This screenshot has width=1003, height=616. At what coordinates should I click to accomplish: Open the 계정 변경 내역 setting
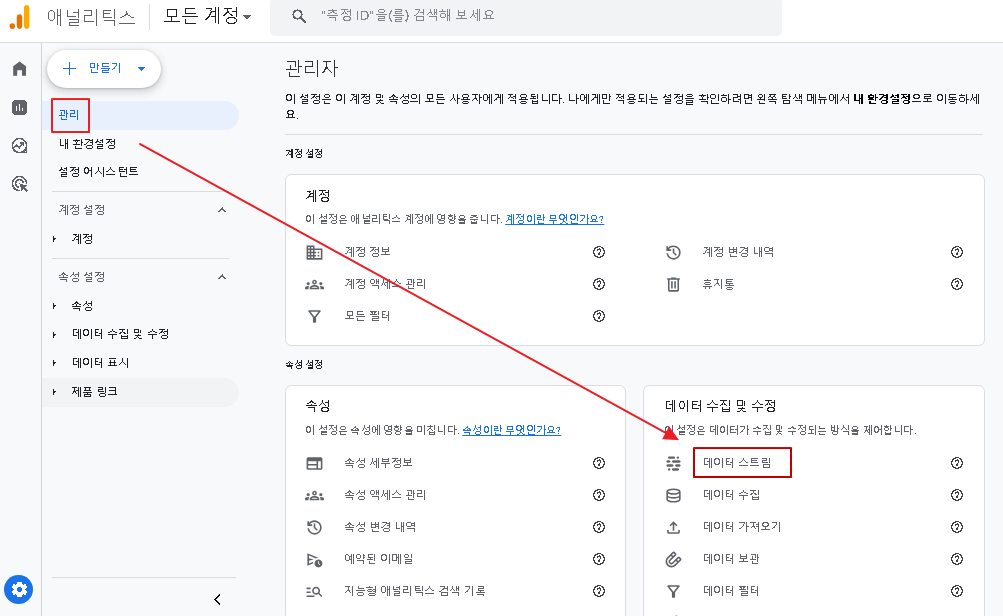(x=738, y=251)
